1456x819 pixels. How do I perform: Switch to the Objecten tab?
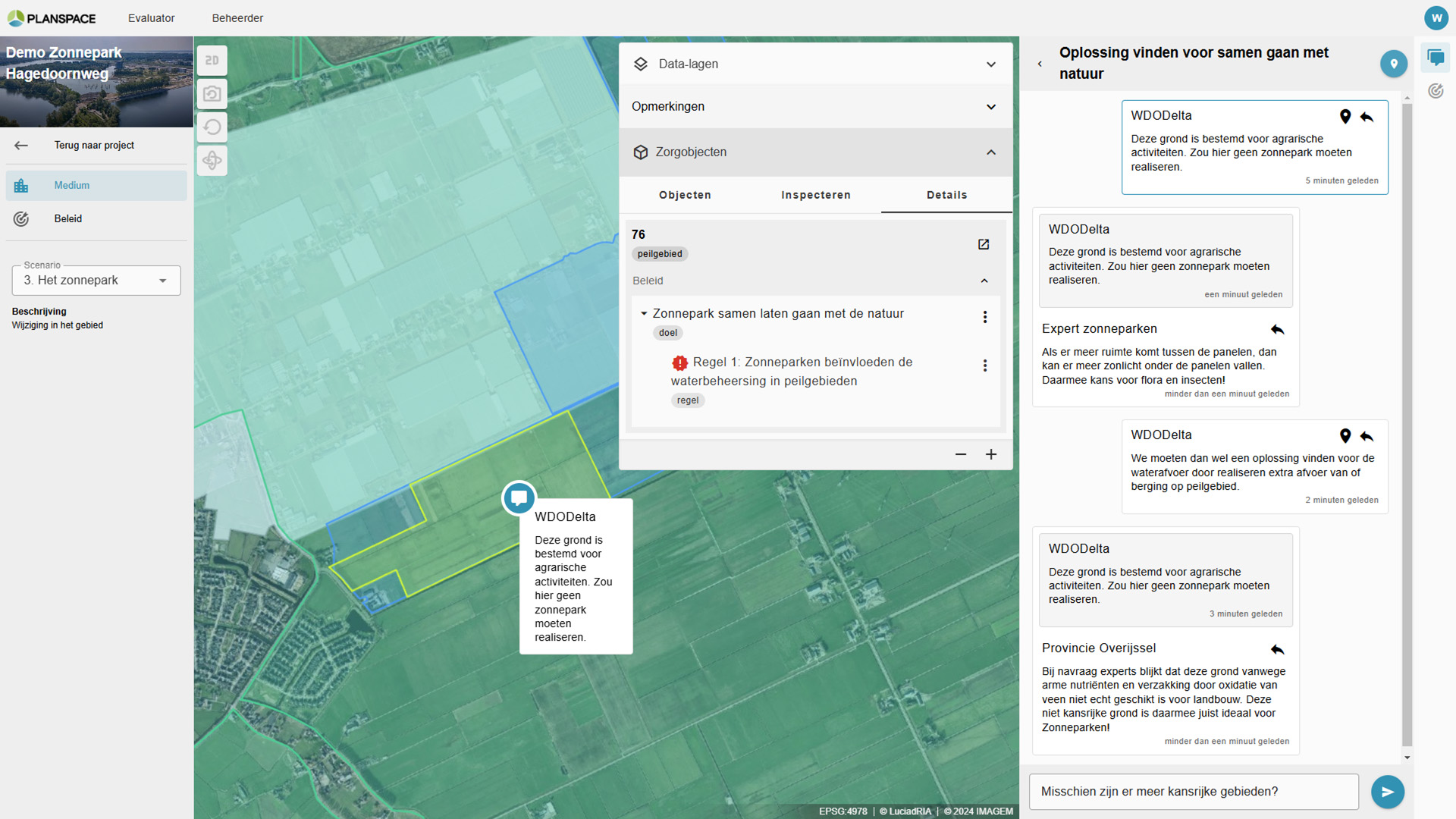click(x=685, y=195)
